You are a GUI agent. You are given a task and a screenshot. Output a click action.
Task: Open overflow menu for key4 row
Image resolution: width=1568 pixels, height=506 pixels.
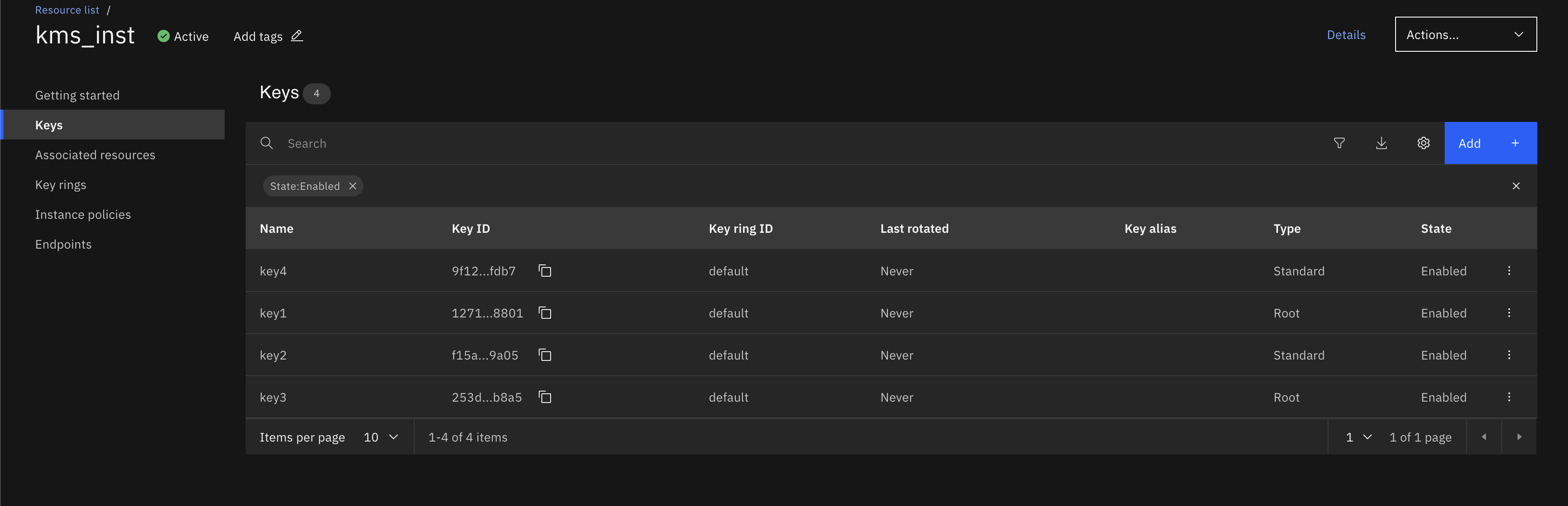pos(1509,271)
